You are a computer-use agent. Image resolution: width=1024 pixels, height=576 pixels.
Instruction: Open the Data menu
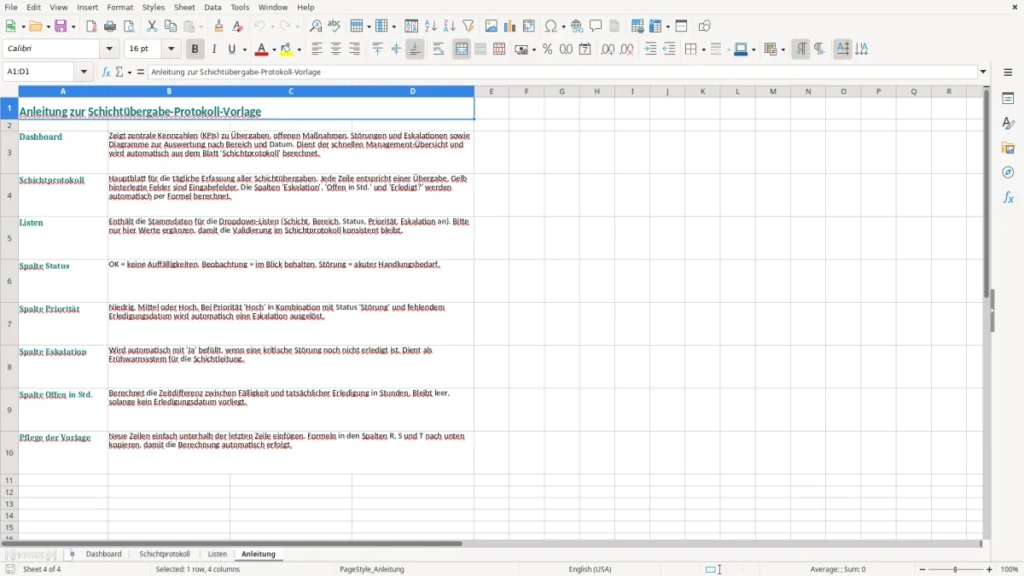pos(212,7)
